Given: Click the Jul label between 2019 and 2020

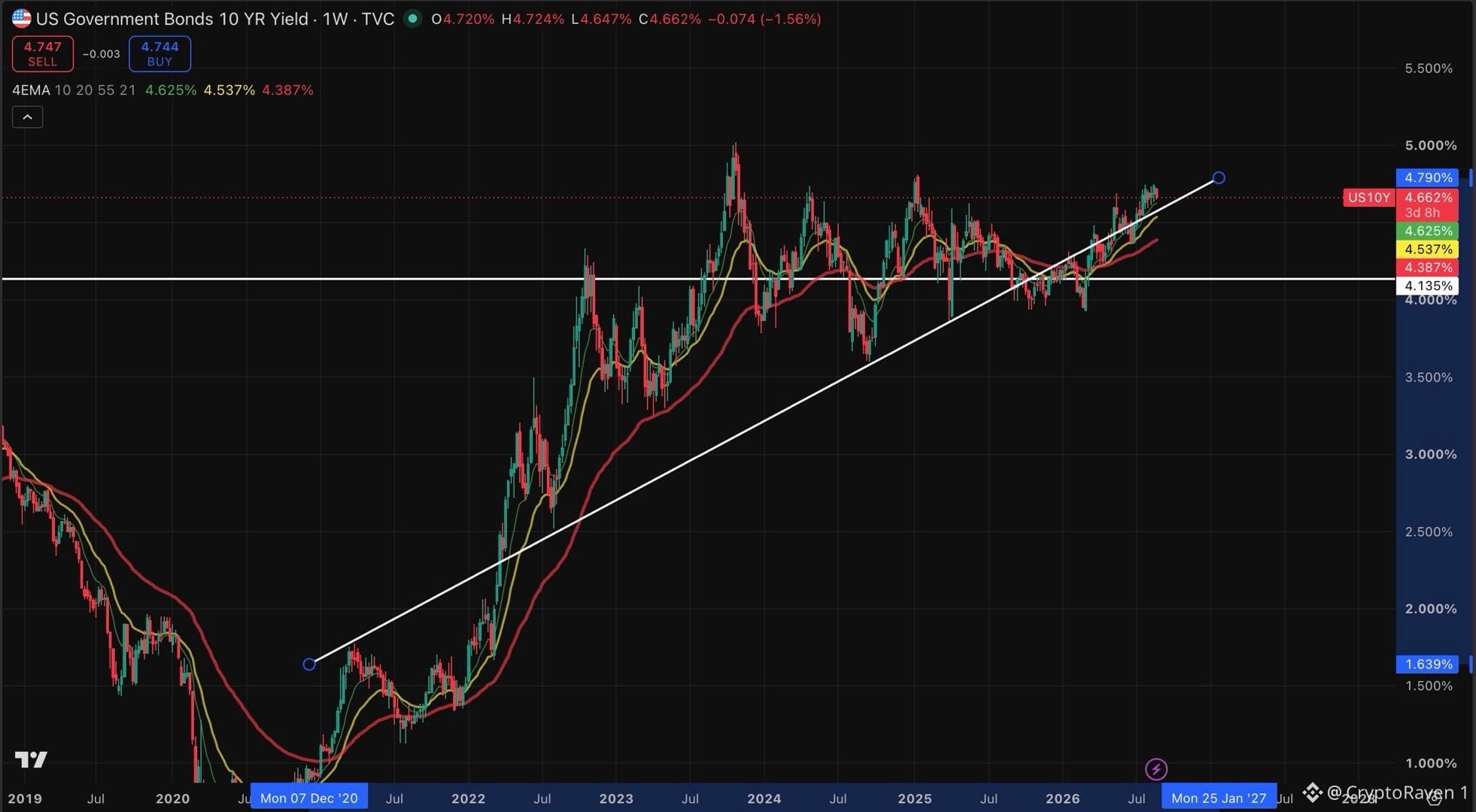Looking at the screenshot, I should 96,798.
